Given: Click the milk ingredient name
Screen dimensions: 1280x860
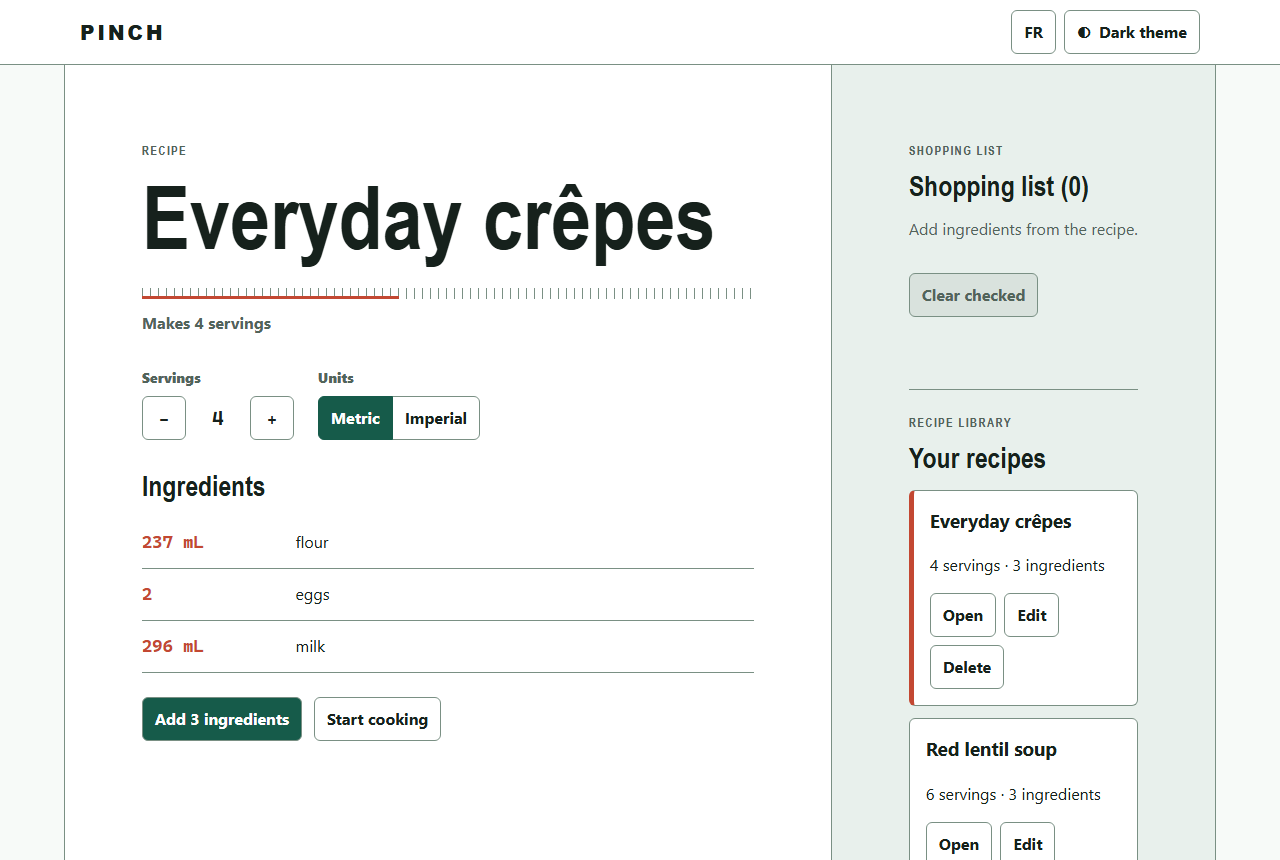Looking at the screenshot, I should click(311, 646).
